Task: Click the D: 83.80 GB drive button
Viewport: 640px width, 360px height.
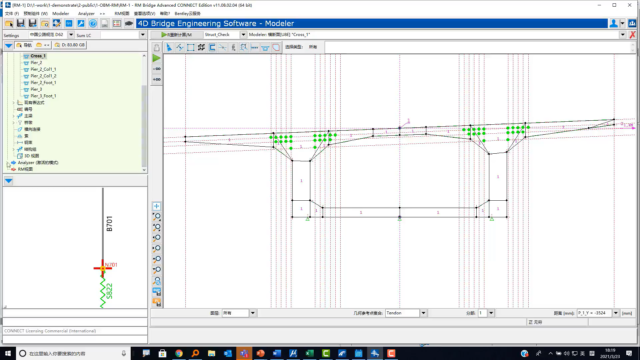Action: point(70,45)
